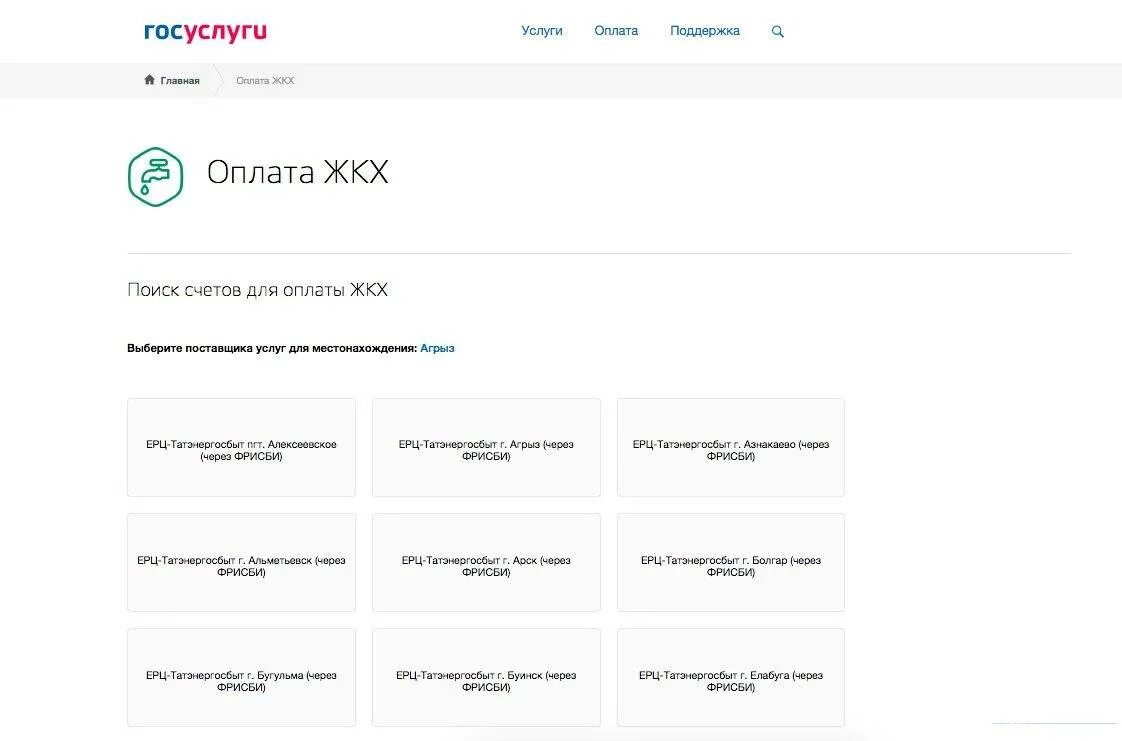
Task: Choose the г. Болгар provider card
Action: point(731,562)
